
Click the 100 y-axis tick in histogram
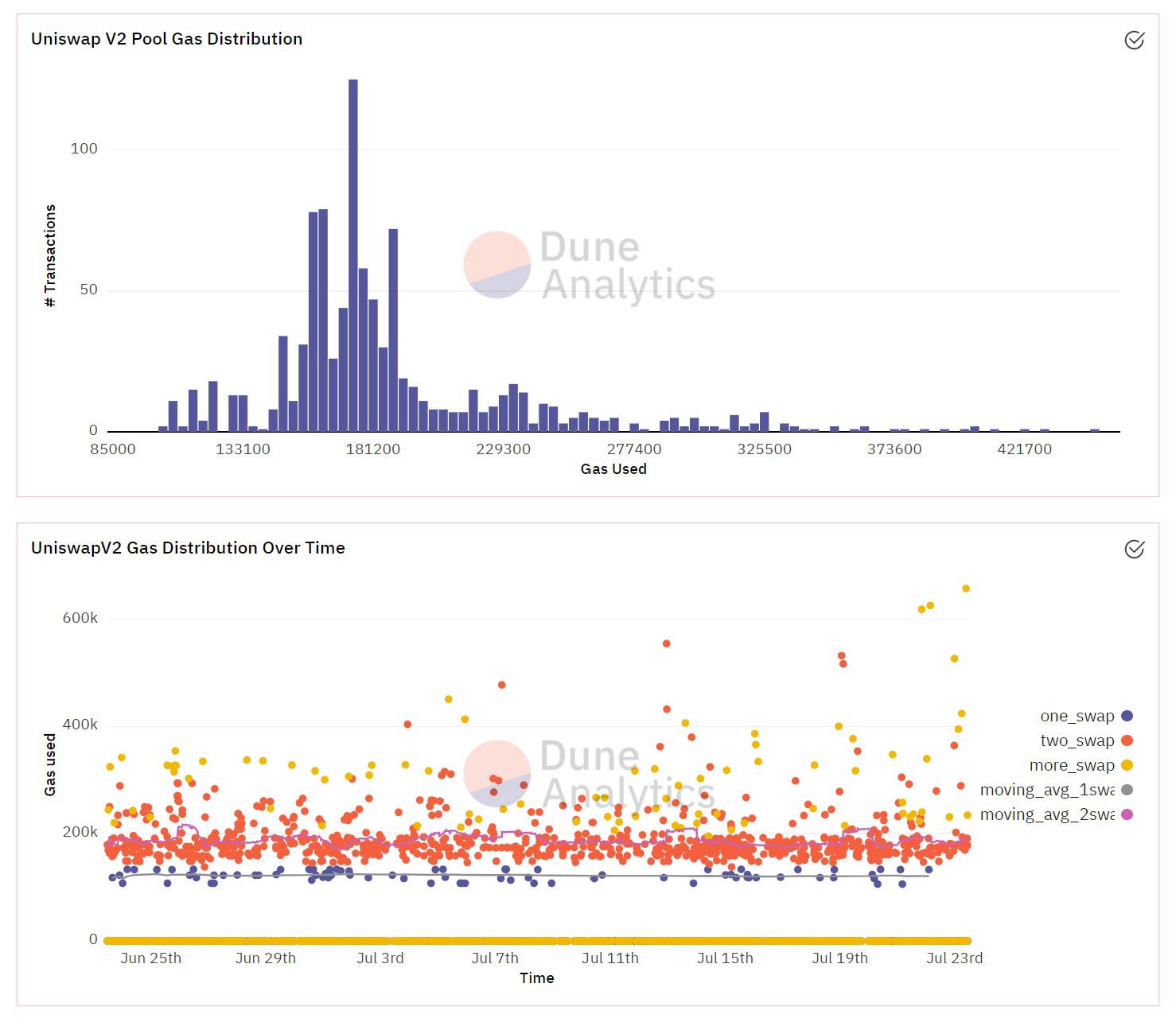(84, 149)
